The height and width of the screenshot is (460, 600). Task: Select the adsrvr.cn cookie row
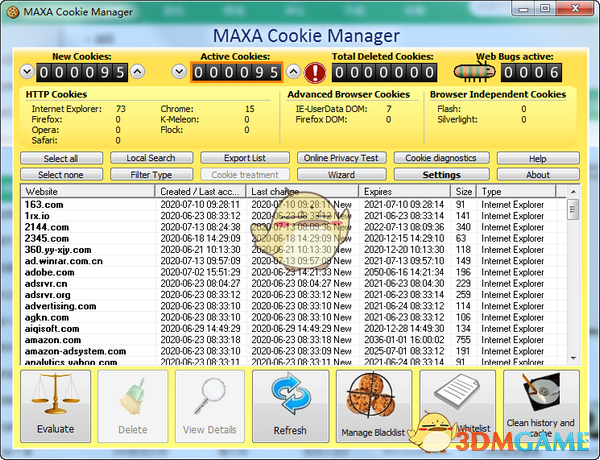tap(294, 284)
